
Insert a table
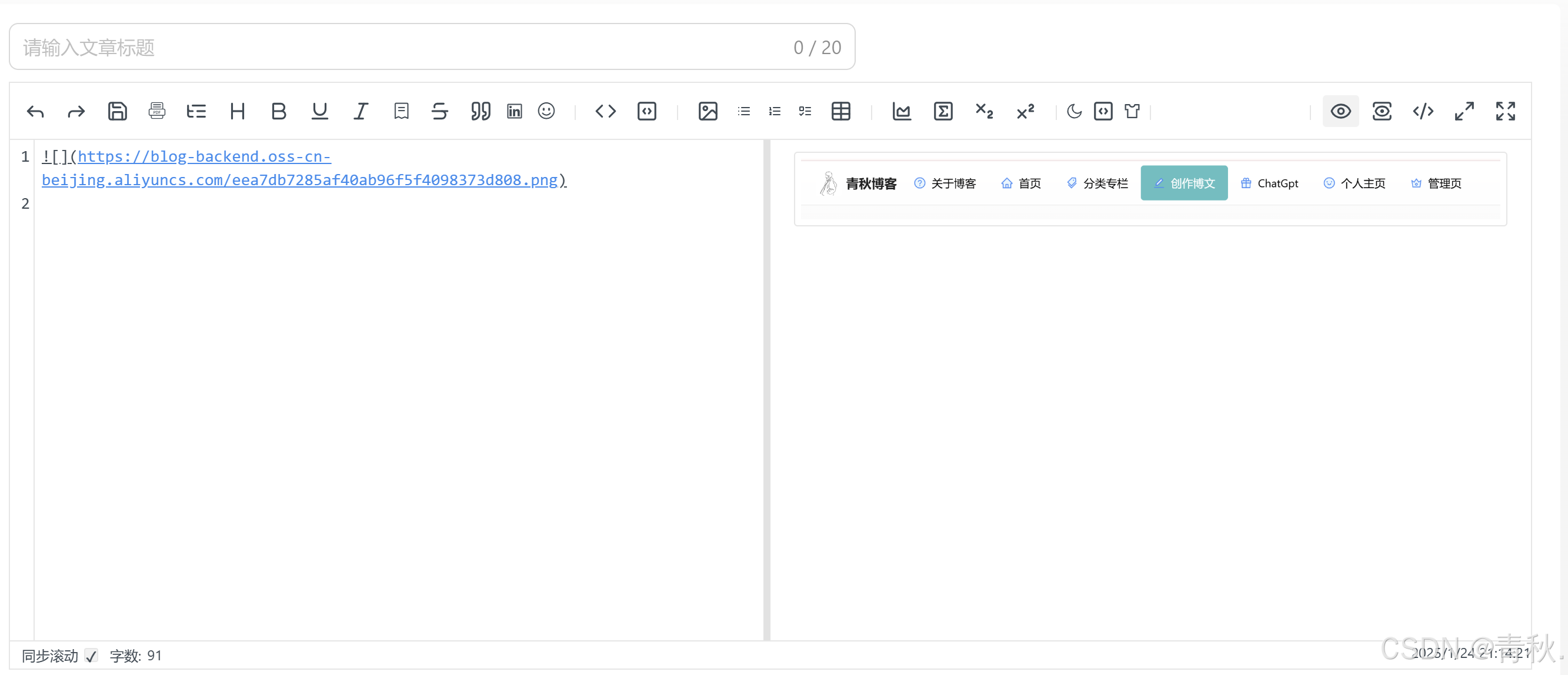tap(840, 111)
